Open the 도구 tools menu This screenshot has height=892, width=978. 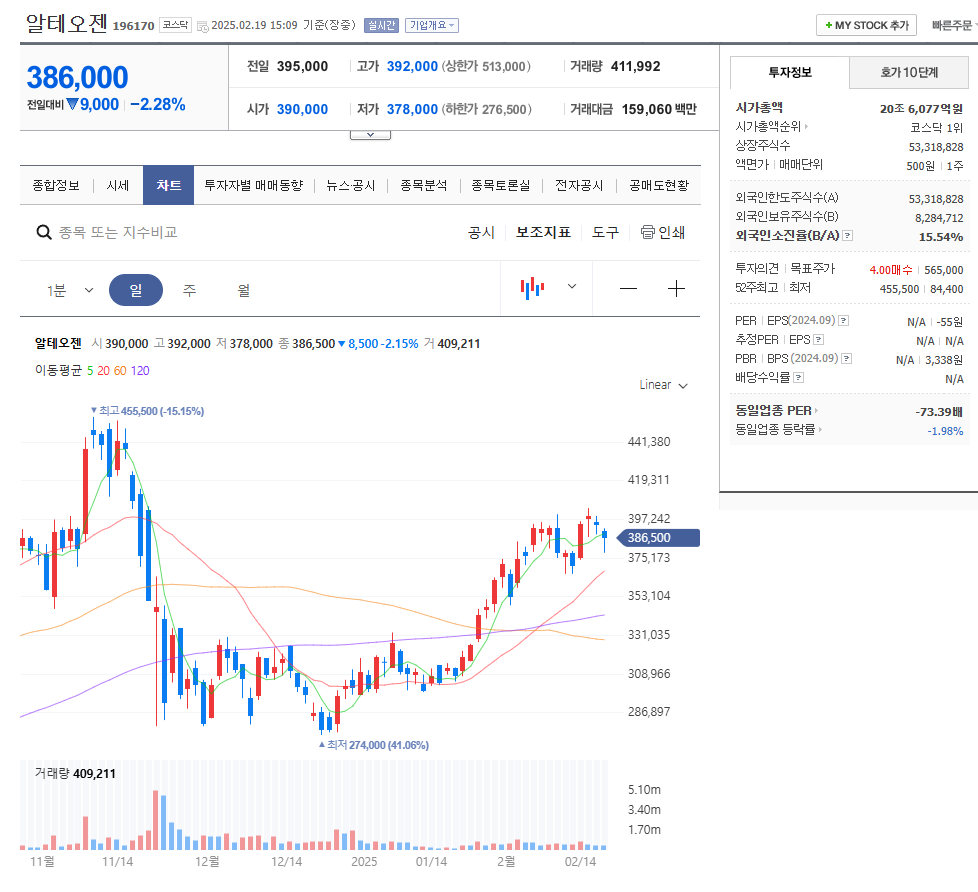[x=606, y=233]
